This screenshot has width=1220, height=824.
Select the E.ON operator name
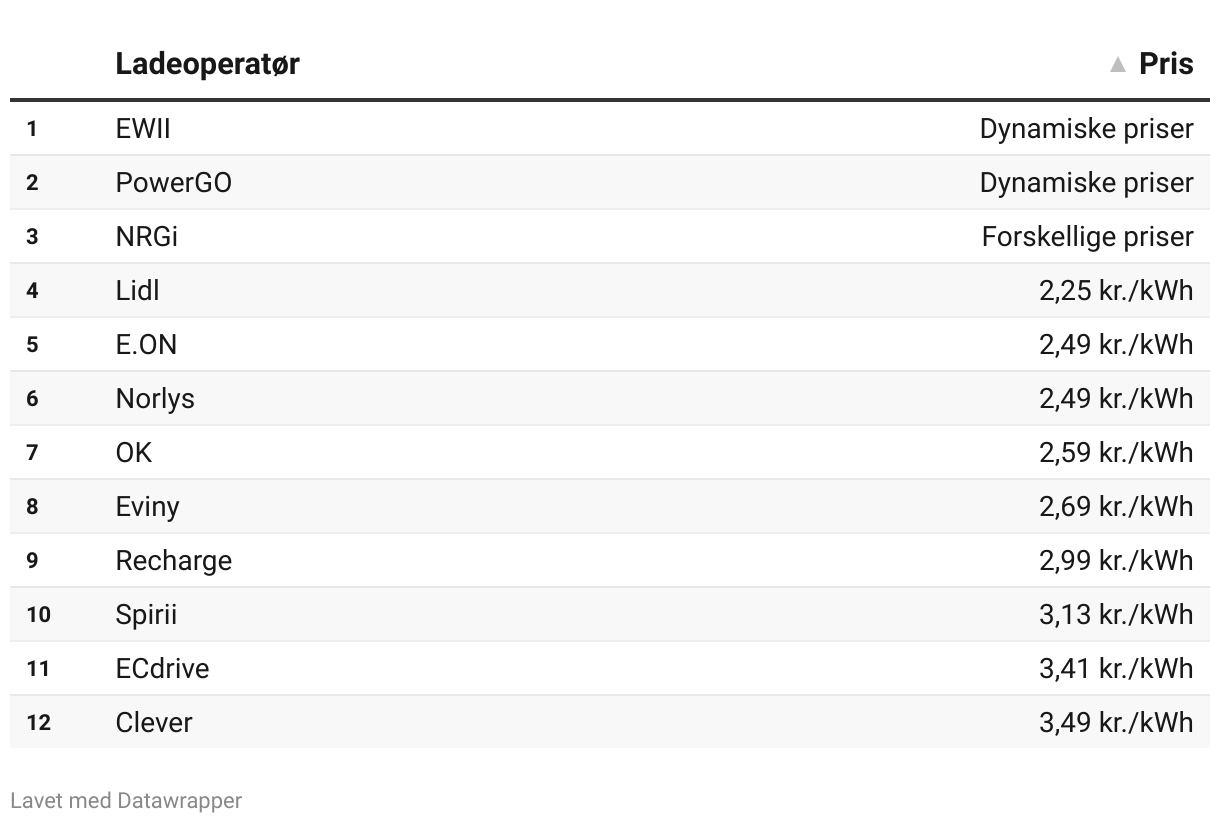pos(146,345)
